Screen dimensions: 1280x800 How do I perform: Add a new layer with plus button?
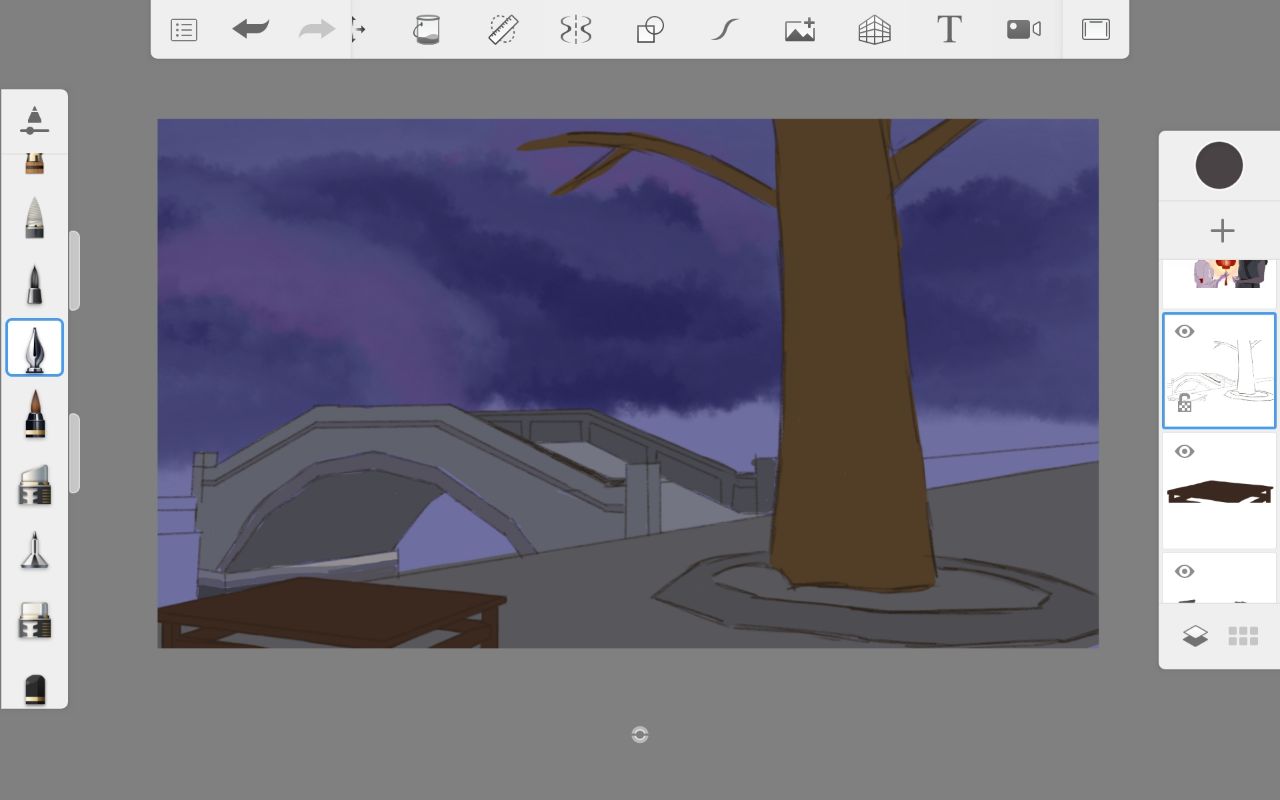(1222, 231)
